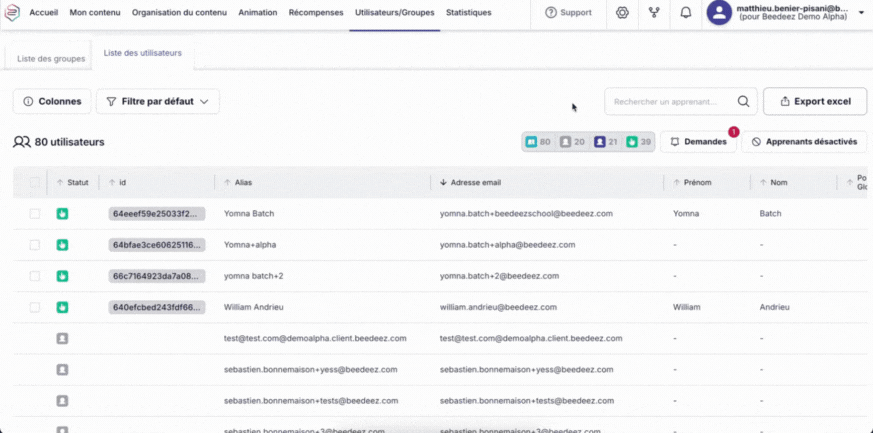Filter by the teal status badge showing 80
Image resolution: width=873 pixels, height=433 pixels.
[538, 142]
